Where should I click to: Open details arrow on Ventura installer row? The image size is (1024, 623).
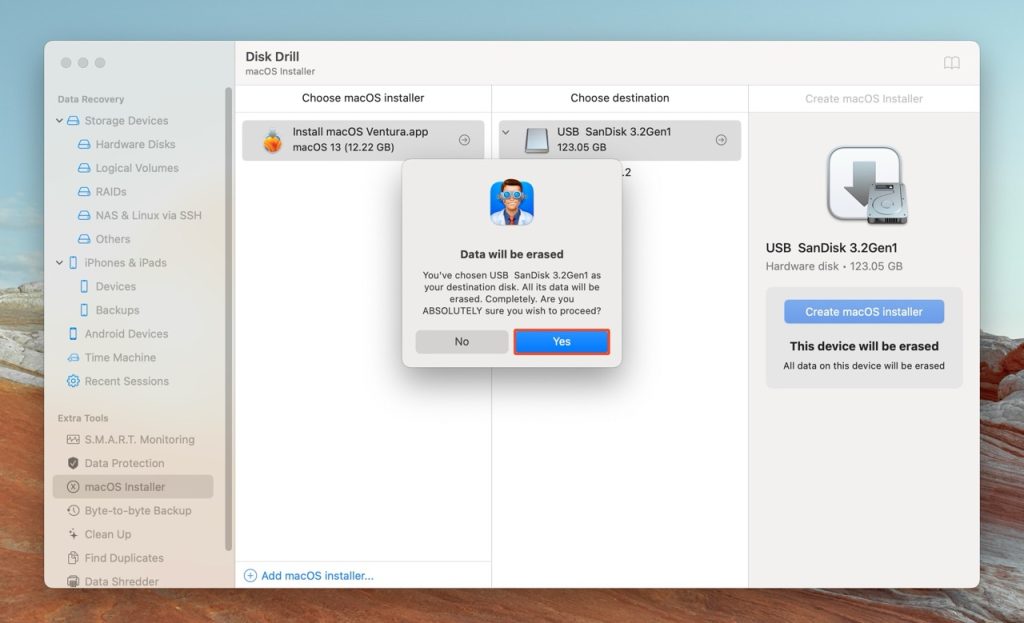[x=464, y=140]
